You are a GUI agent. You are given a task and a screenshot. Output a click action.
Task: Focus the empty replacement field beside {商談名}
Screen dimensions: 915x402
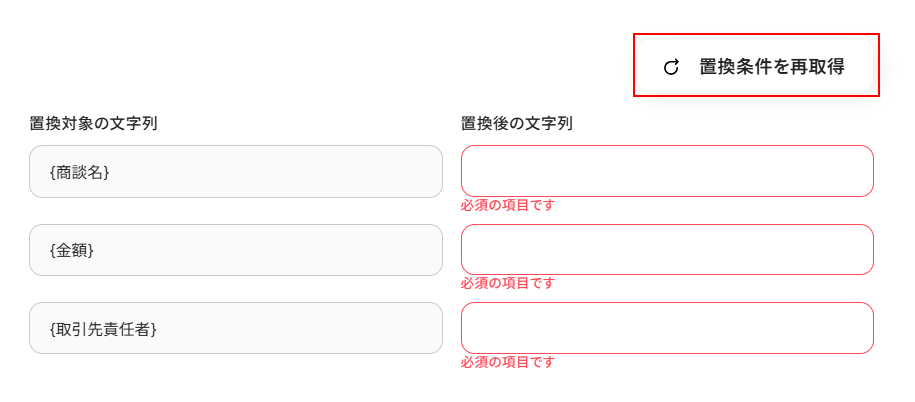point(667,171)
